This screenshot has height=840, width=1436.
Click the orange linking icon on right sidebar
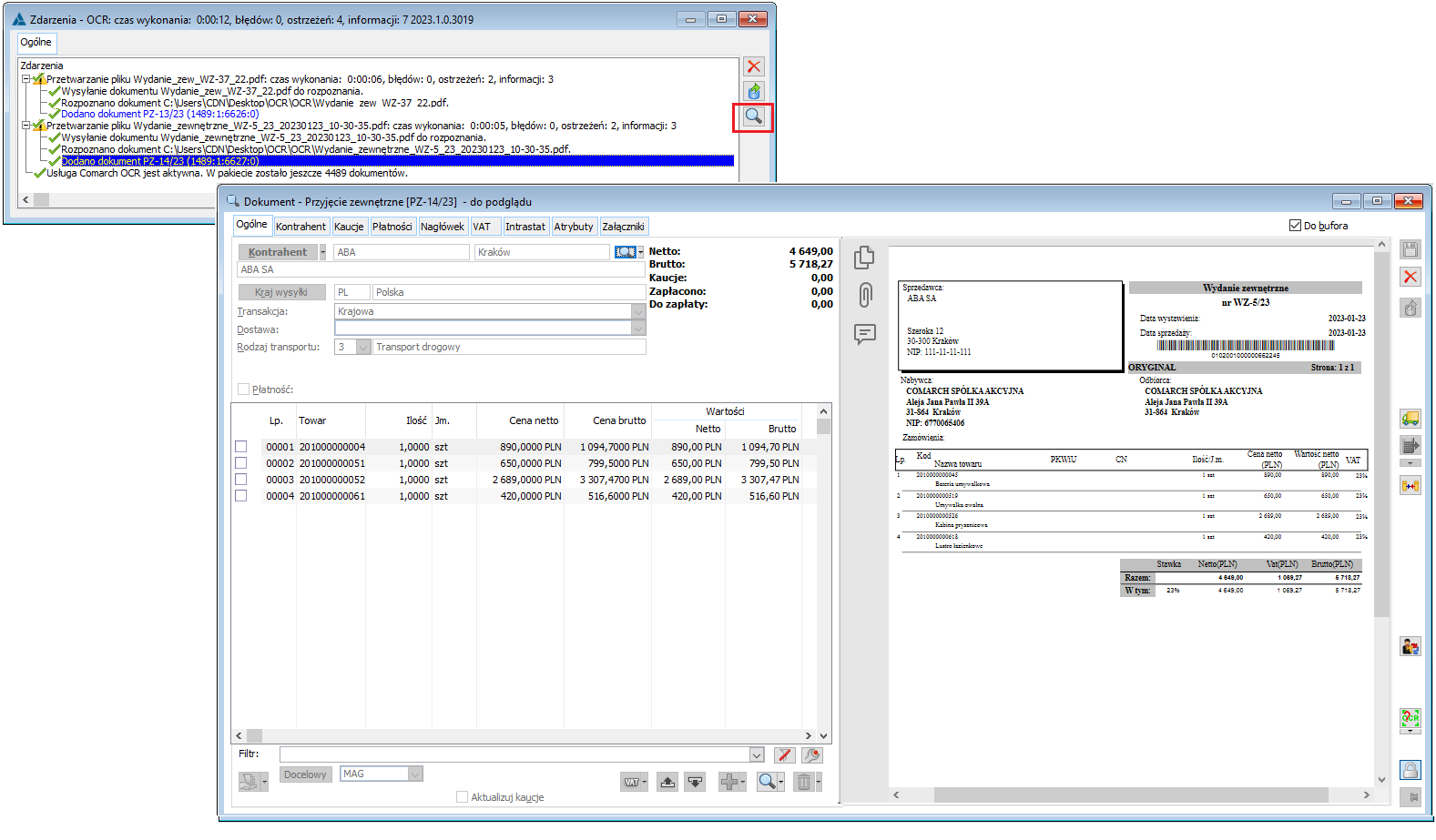click(1411, 486)
